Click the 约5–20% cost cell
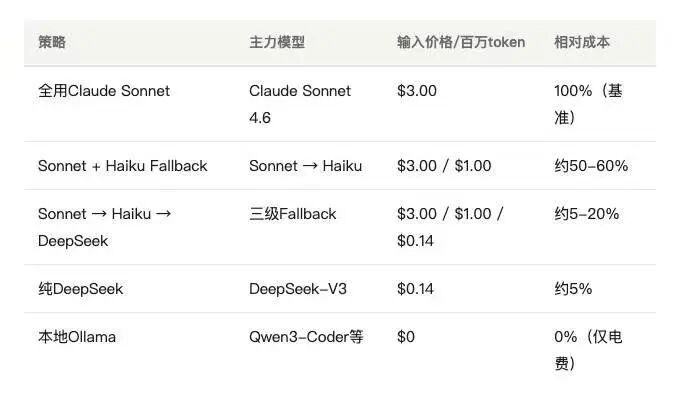This screenshot has width=680, height=407. [x=586, y=214]
